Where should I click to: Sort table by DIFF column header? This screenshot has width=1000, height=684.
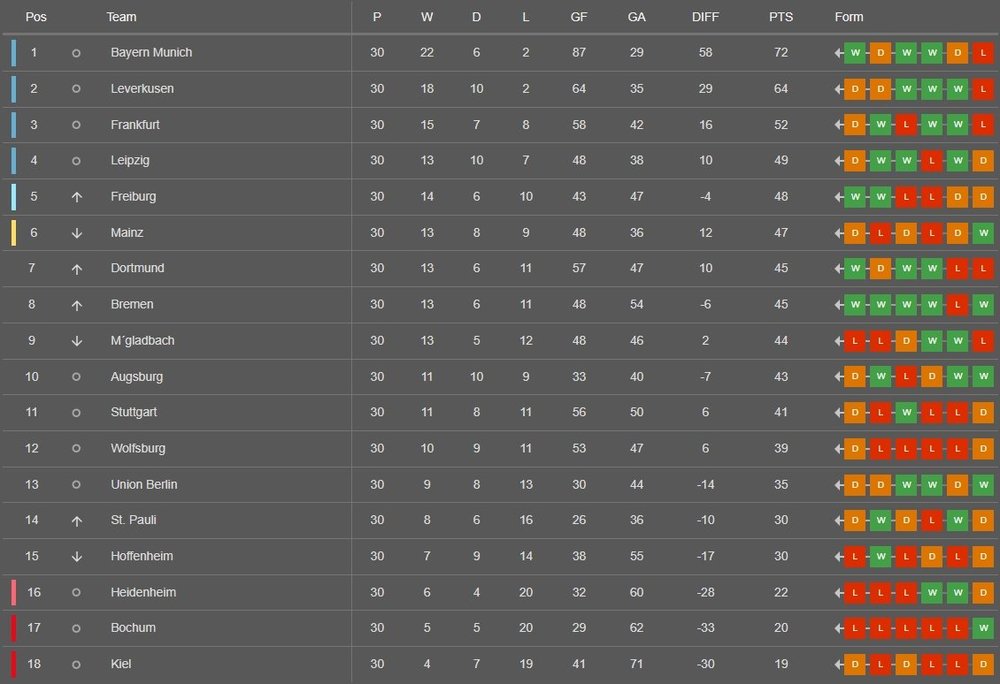click(705, 17)
